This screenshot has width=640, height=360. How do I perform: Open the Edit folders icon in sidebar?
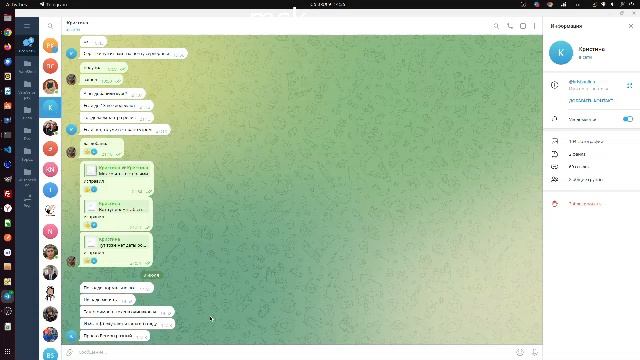(27, 201)
